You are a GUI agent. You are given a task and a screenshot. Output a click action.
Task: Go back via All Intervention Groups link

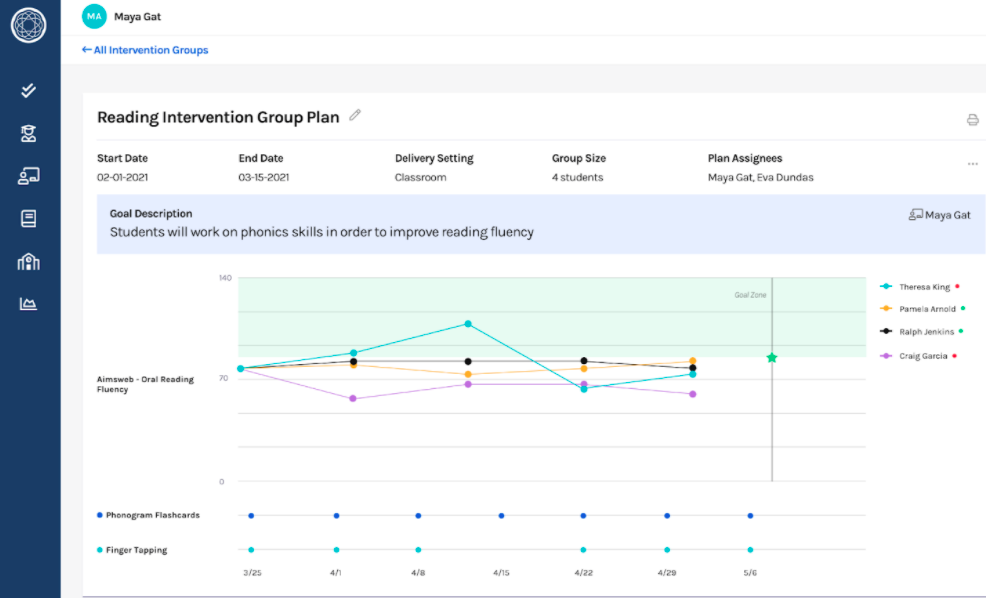click(x=144, y=49)
